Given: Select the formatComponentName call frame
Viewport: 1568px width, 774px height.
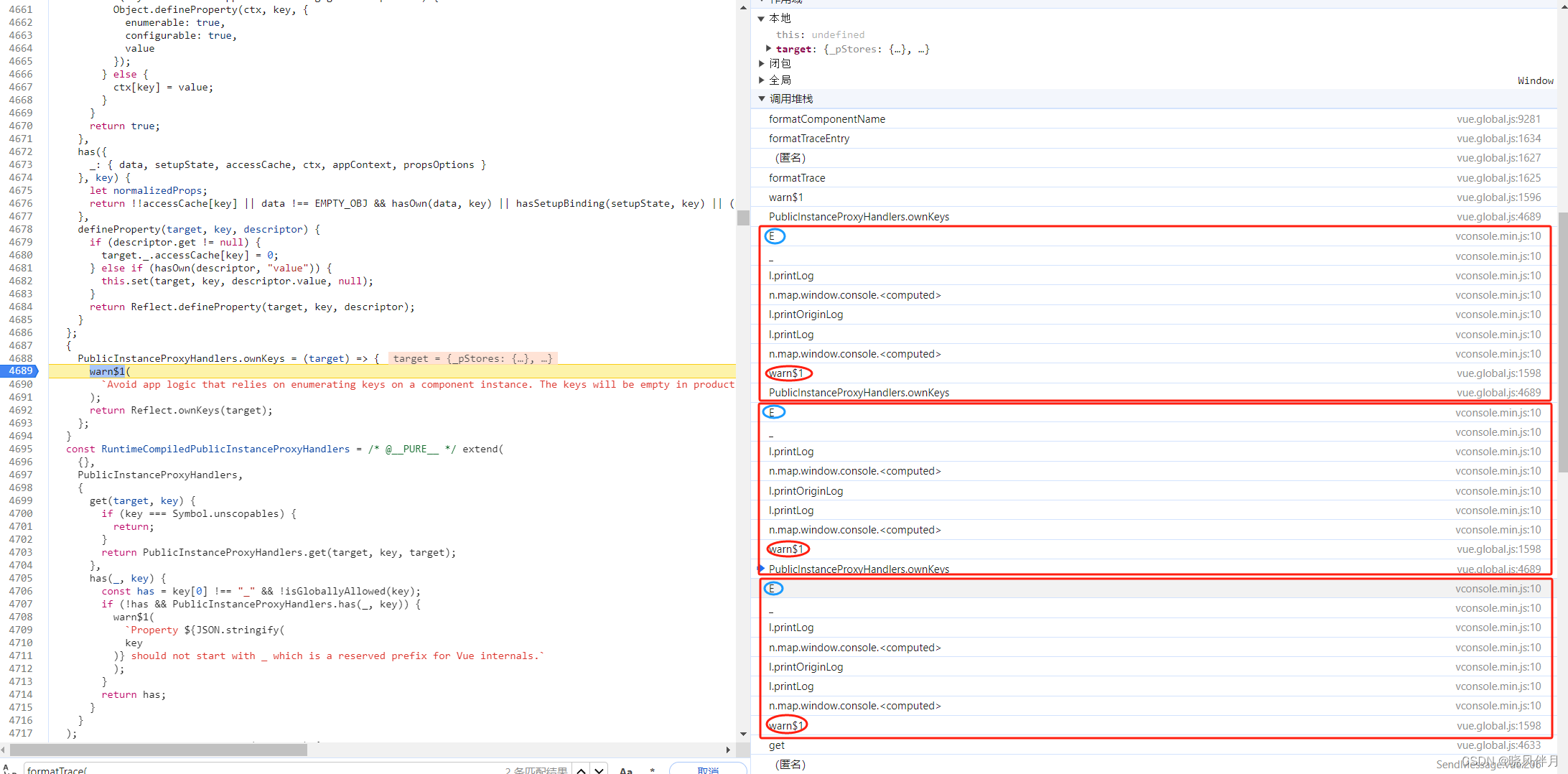Looking at the screenshot, I should click(x=1154, y=119).
